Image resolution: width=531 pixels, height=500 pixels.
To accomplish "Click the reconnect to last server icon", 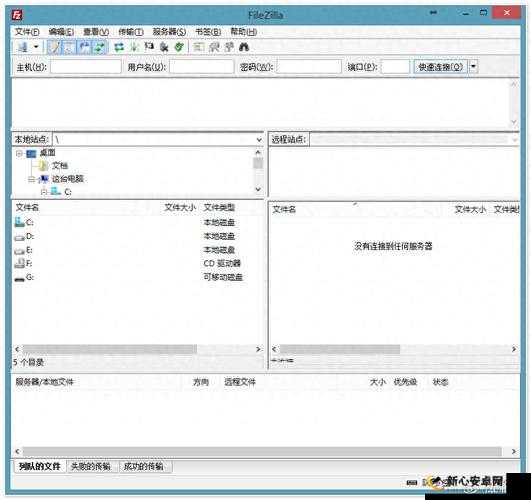I will pos(179,47).
